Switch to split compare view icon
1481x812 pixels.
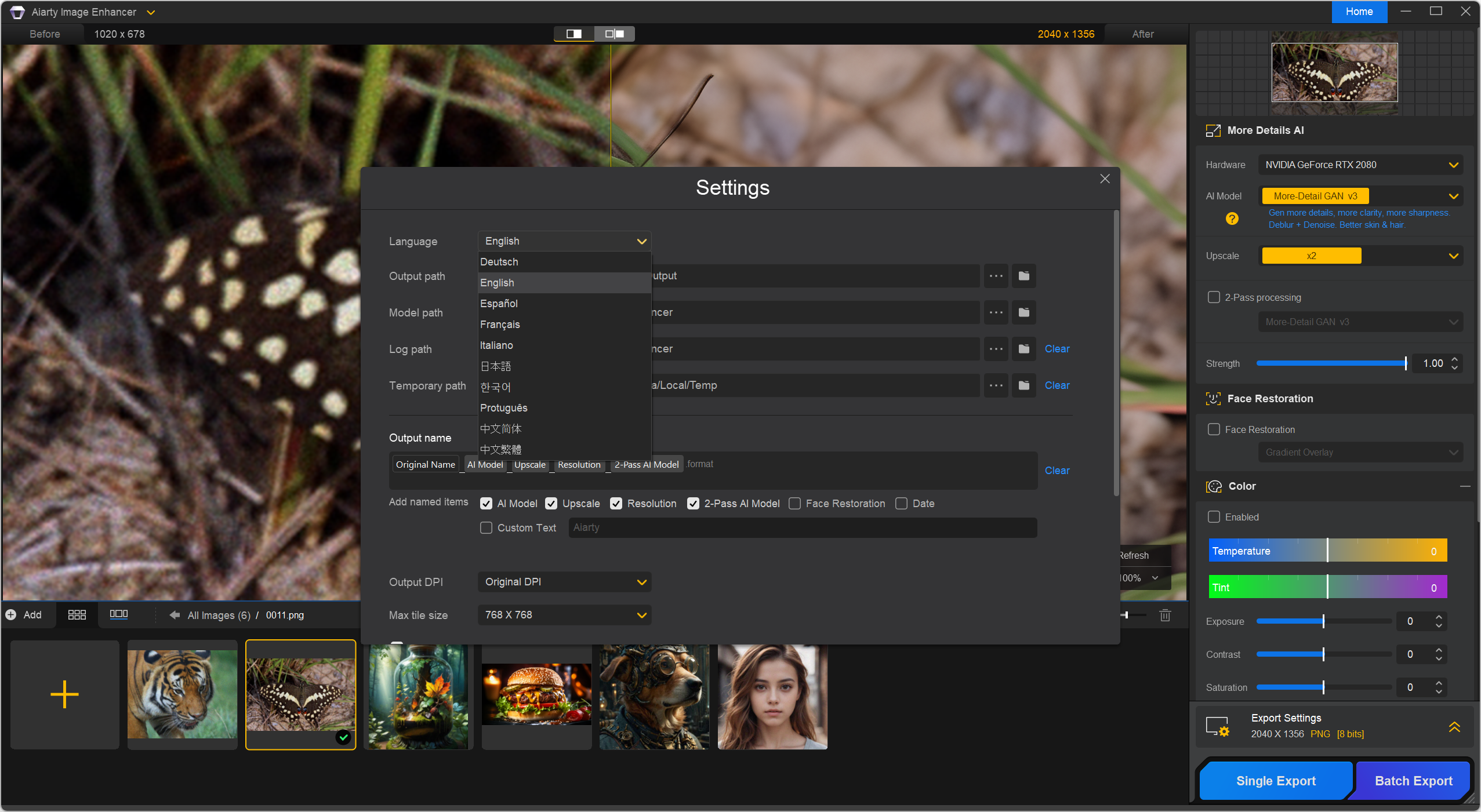[615, 34]
